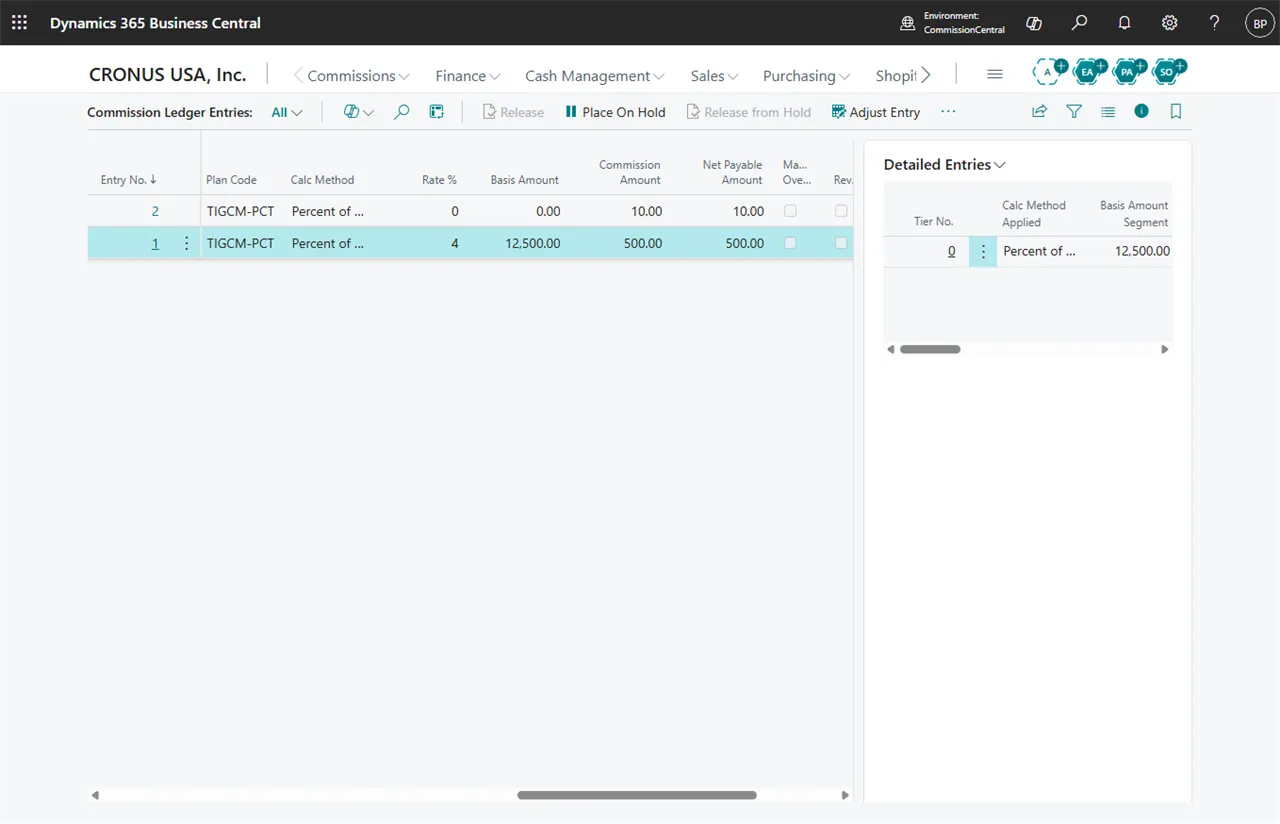Viewport: 1280px width, 824px height.
Task: Search the list with toolbar magnifier
Action: [401, 112]
